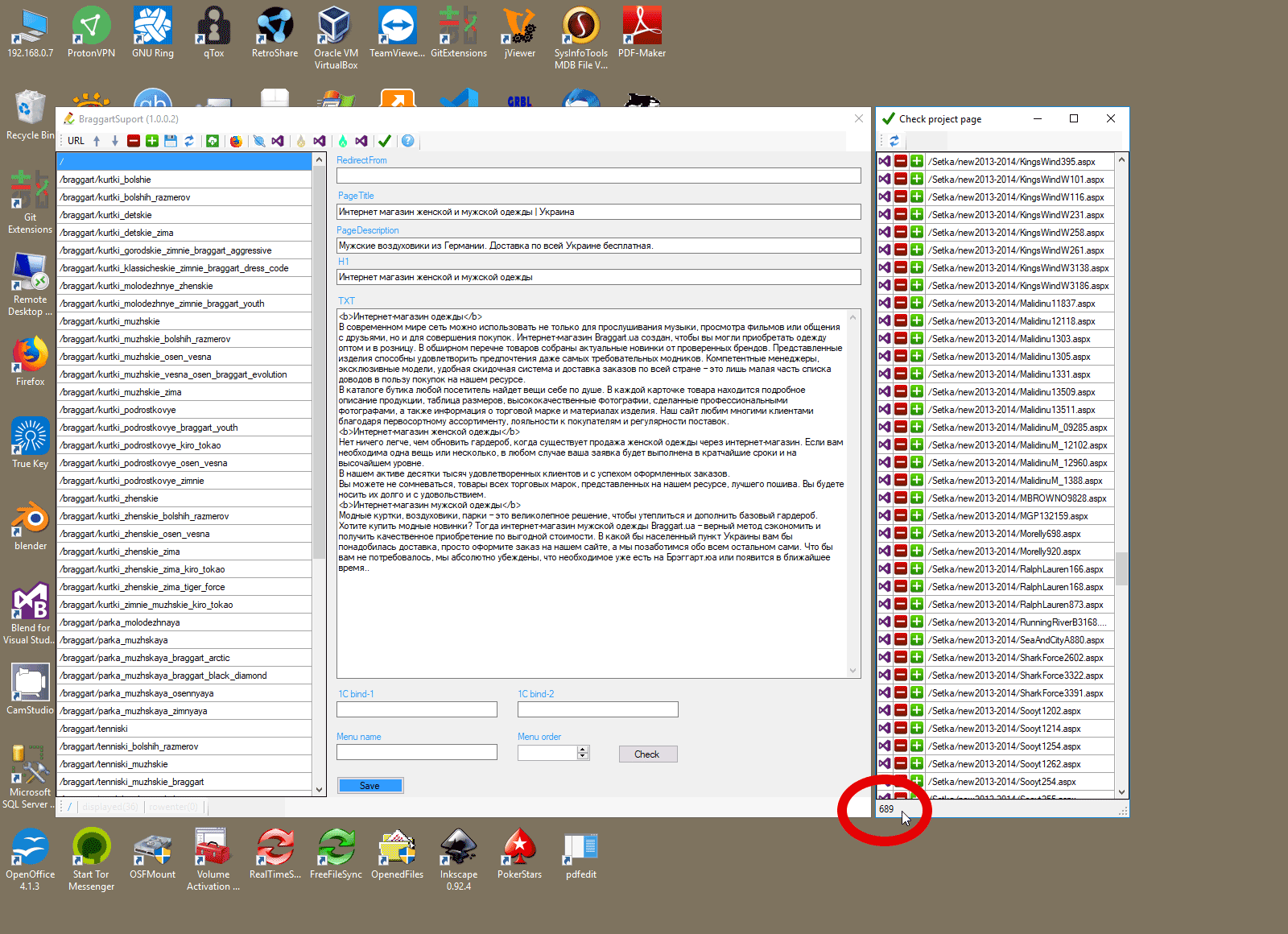Select the highlighted root "/" URL row
Viewport: 1288px width, 934px height.
[184, 162]
